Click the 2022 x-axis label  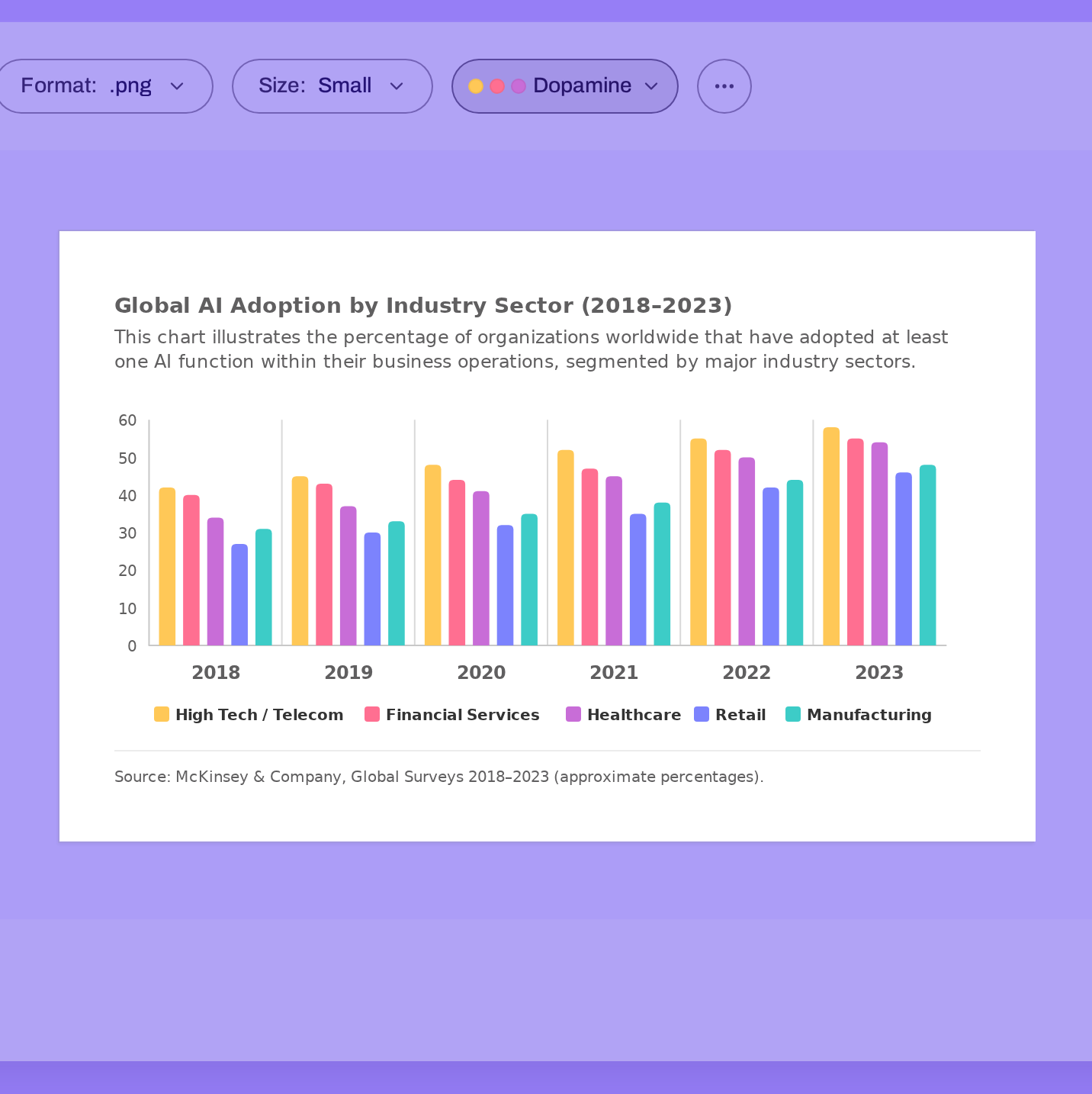pyautogui.click(x=747, y=673)
